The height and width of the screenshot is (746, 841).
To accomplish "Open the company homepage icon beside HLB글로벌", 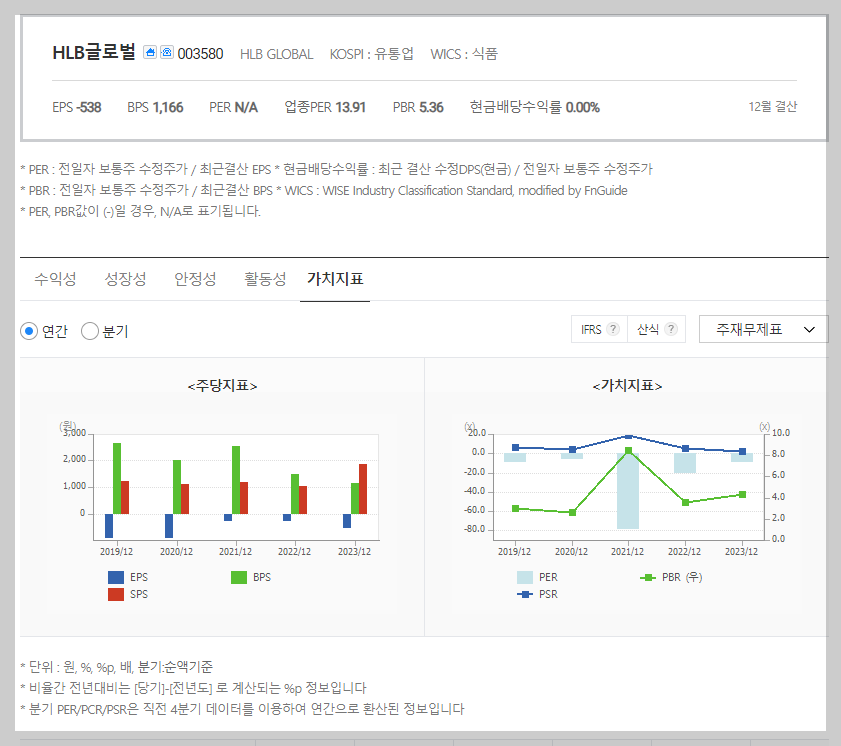I will (150, 52).
